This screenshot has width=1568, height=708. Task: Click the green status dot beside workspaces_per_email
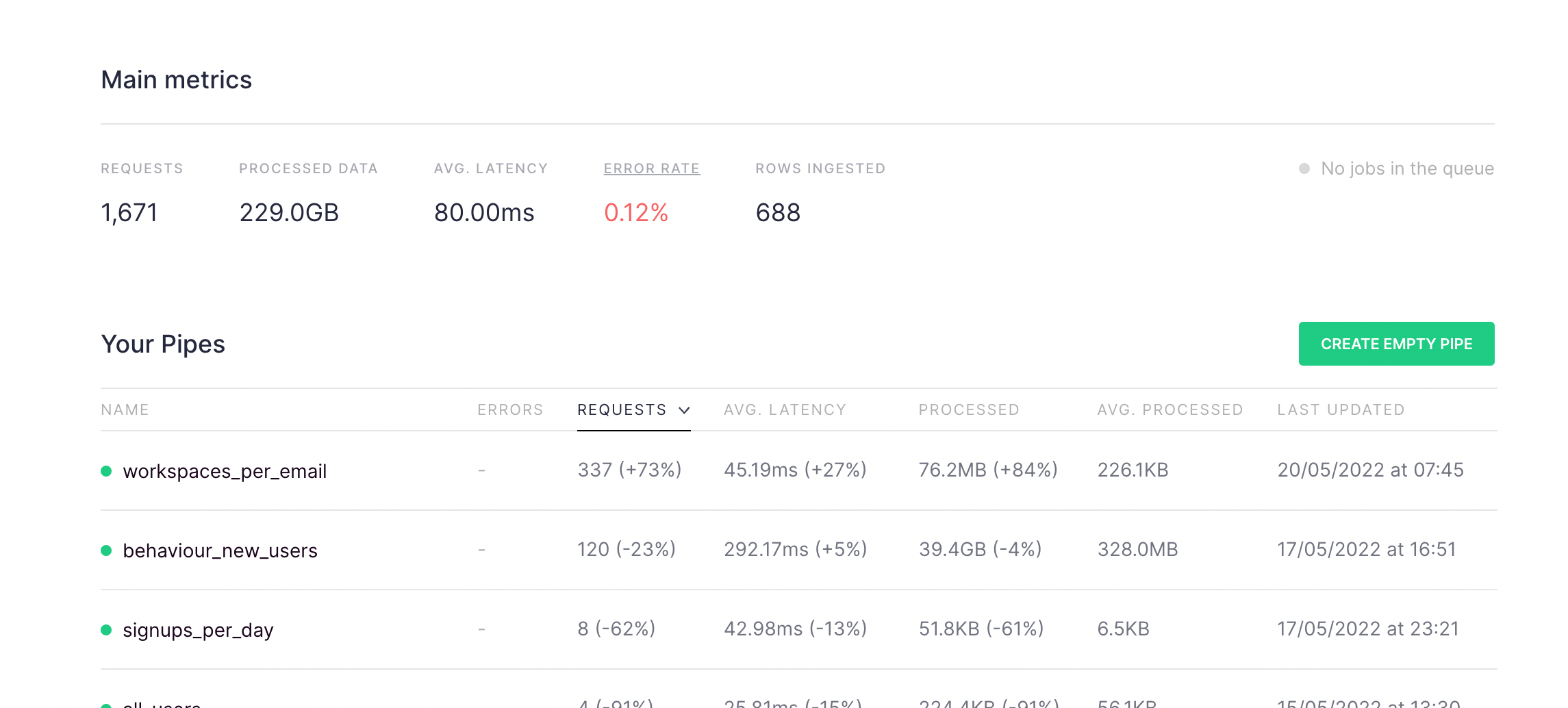point(106,471)
